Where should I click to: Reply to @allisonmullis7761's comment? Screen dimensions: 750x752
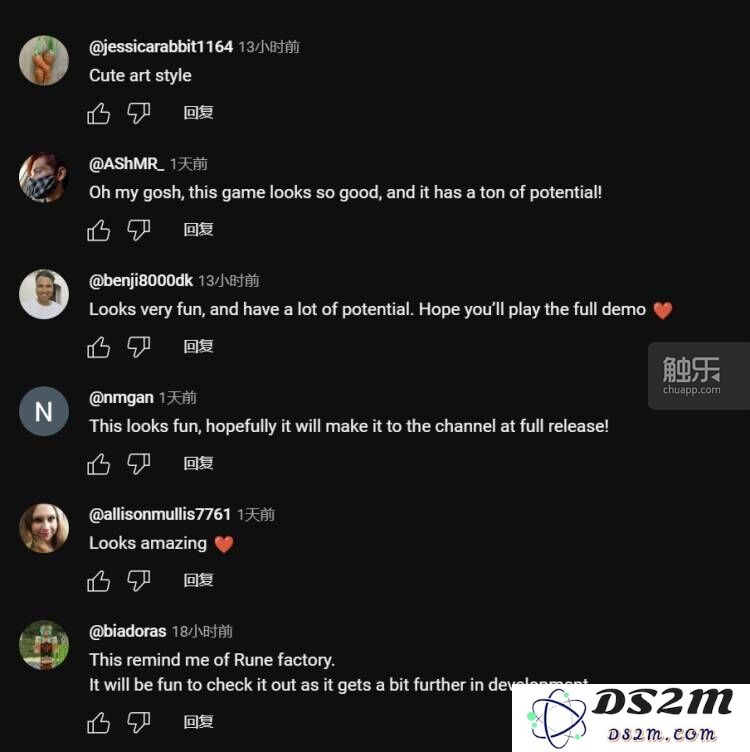click(199, 580)
